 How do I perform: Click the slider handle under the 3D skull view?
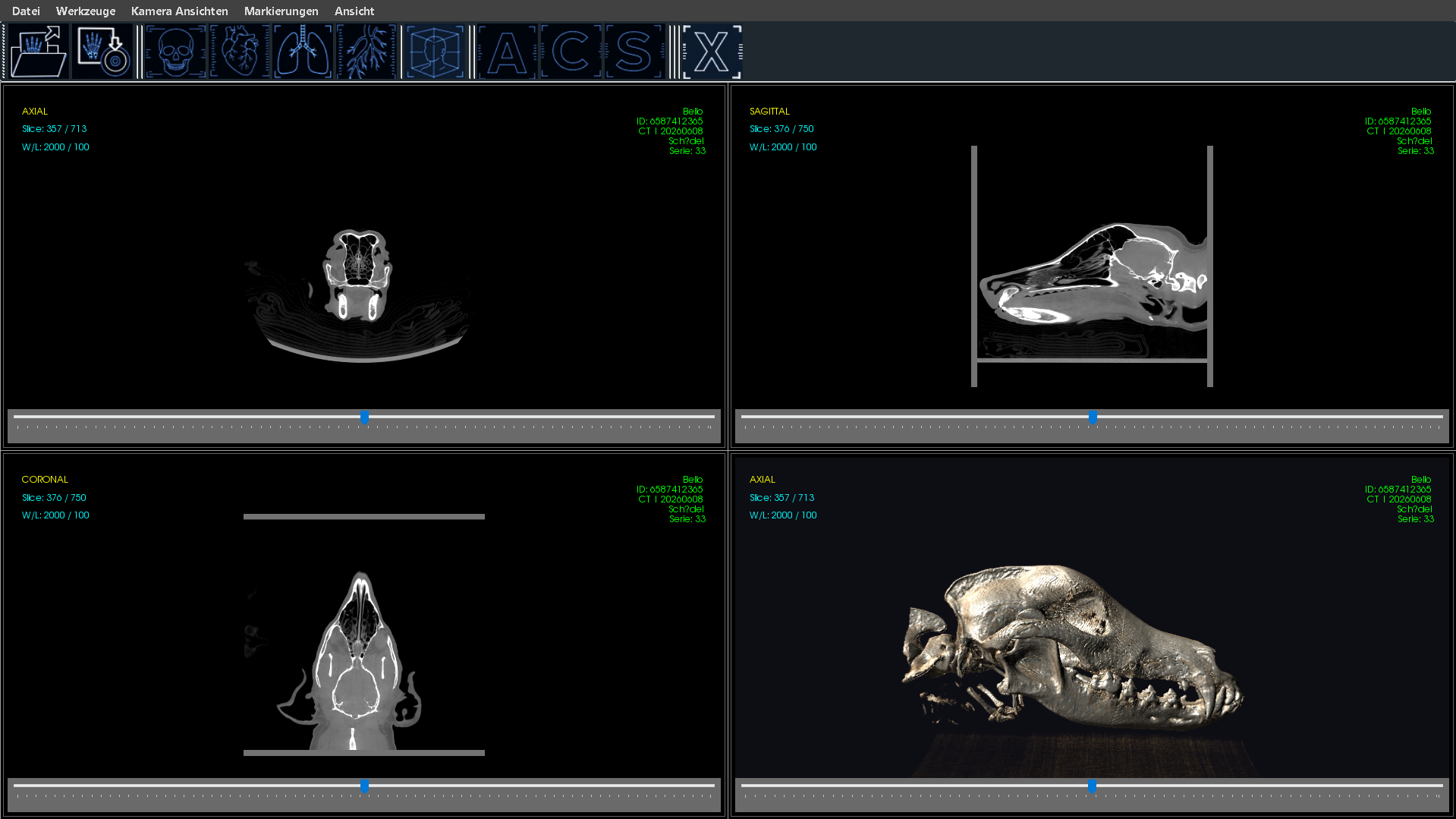coord(1092,786)
